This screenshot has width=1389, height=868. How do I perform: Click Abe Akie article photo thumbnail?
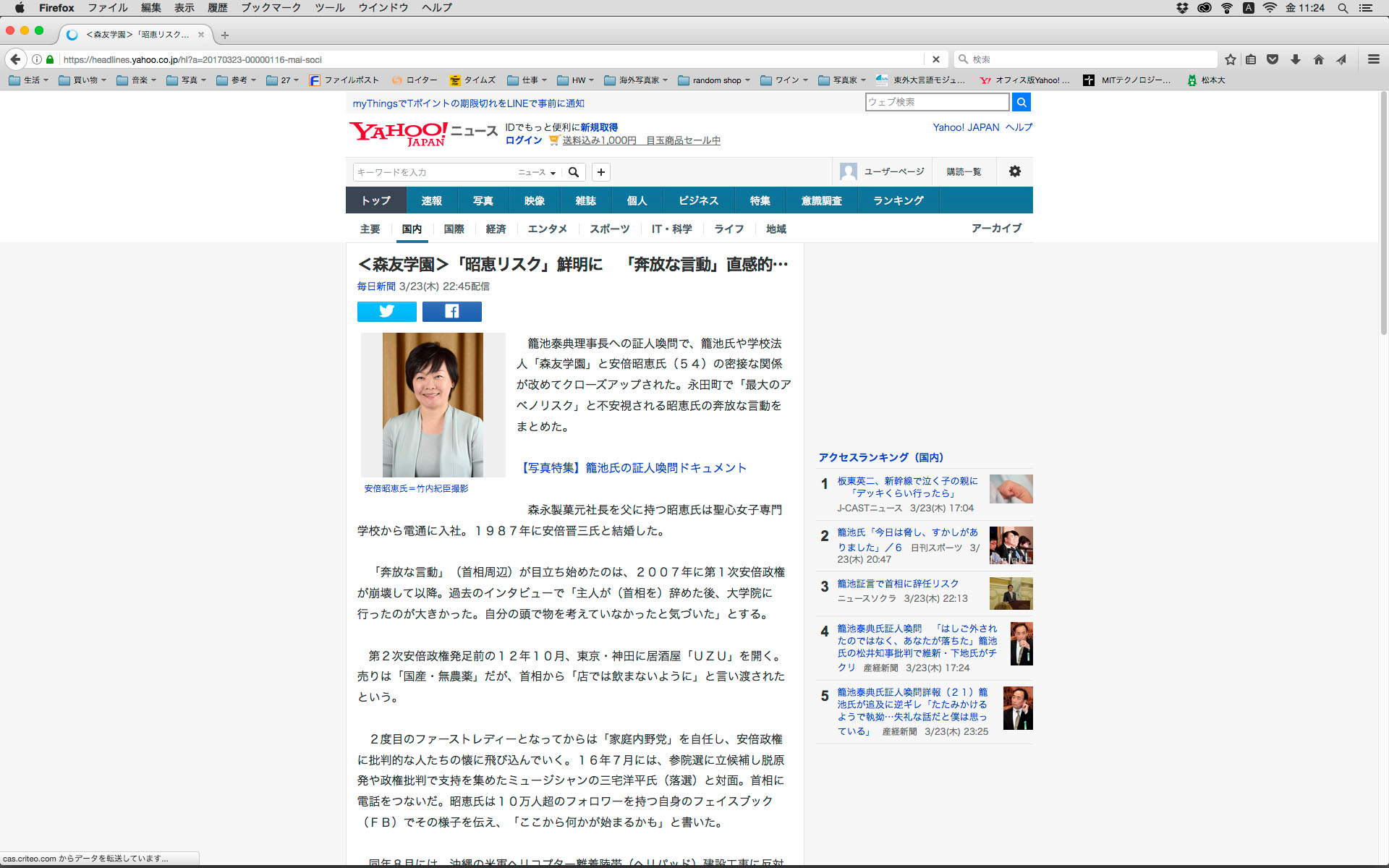[x=433, y=404]
